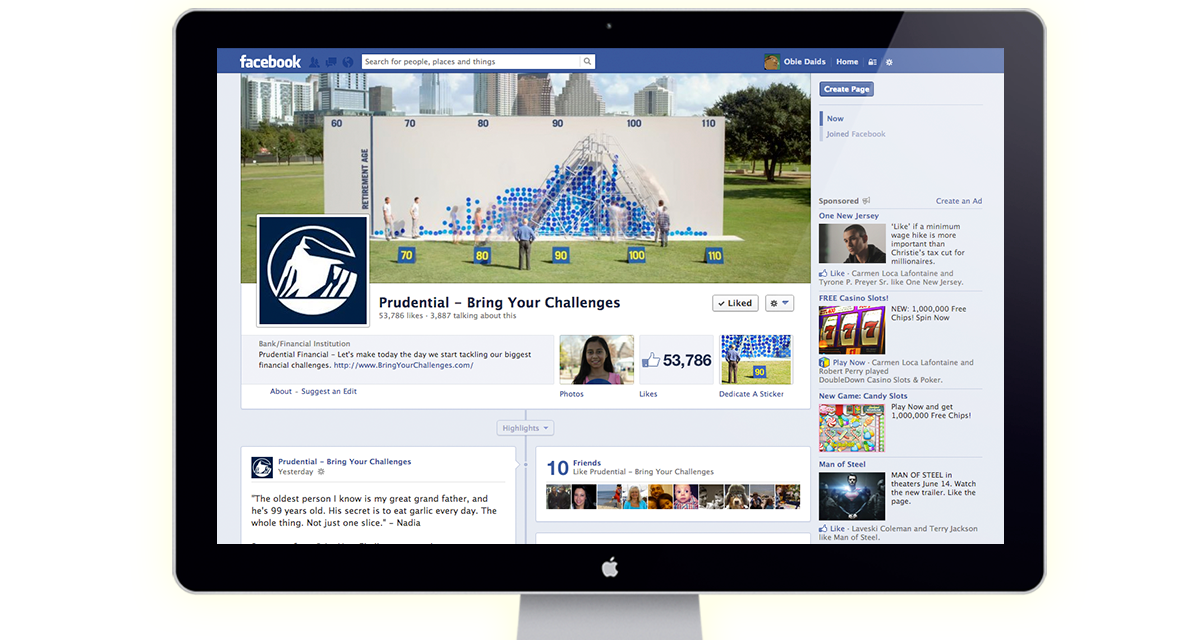The height and width of the screenshot is (640, 1200).
Task: Open the post's Prudential – Bring Your Challenges link
Action: click(345, 462)
